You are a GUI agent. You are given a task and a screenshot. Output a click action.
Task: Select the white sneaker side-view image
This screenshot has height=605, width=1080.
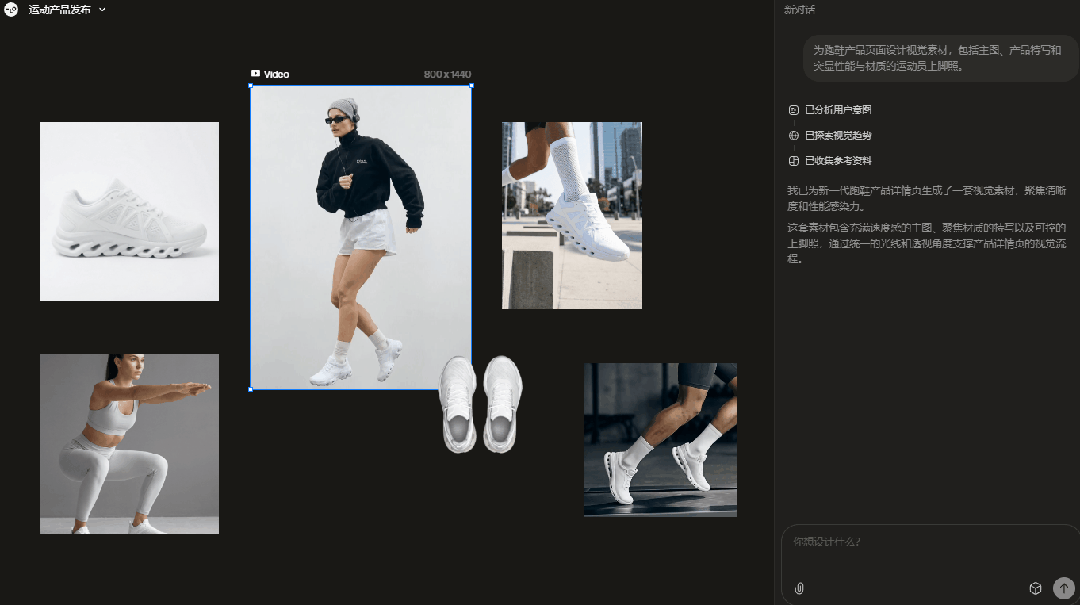tap(129, 211)
